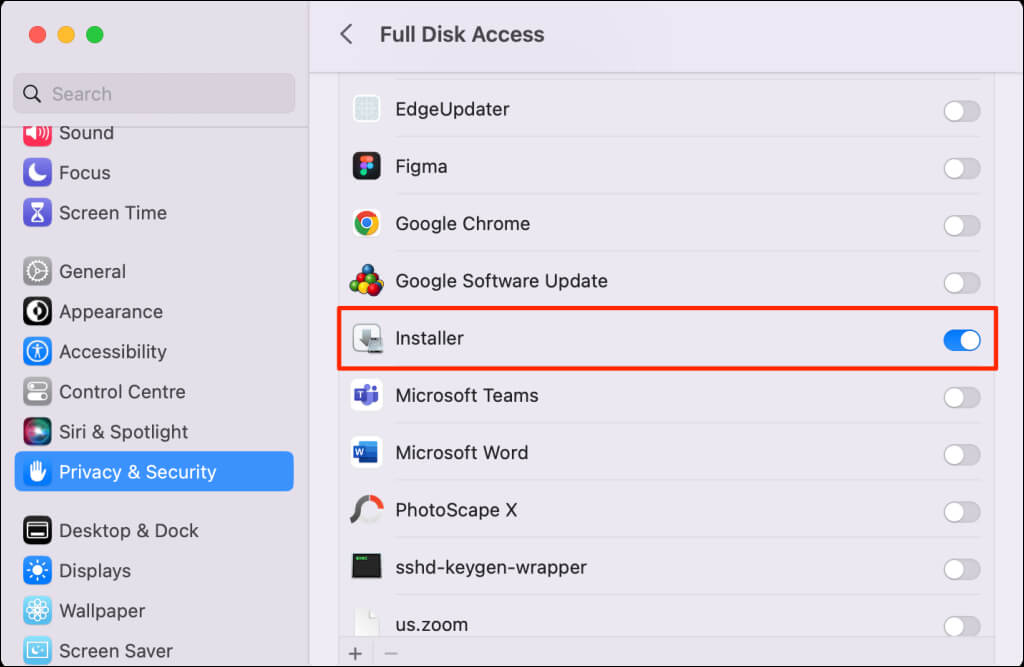This screenshot has height=667, width=1024.
Task: Select the Microsoft Word row label
Action: [462, 453]
